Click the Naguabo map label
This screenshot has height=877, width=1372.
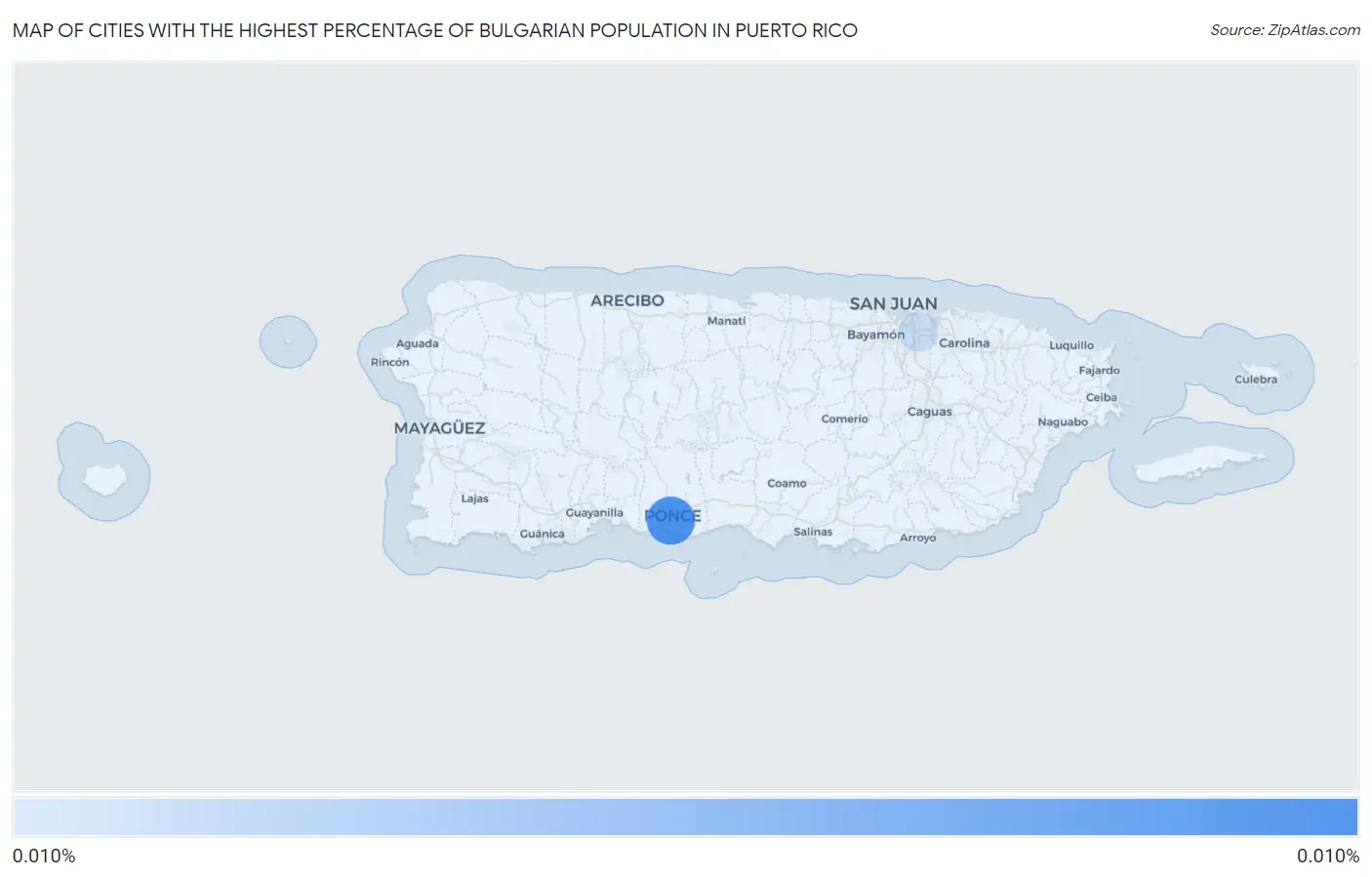(1063, 422)
